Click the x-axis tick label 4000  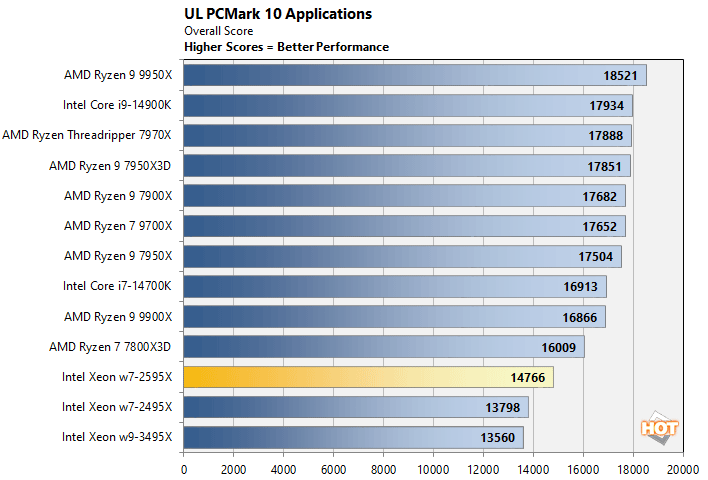click(x=284, y=470)
